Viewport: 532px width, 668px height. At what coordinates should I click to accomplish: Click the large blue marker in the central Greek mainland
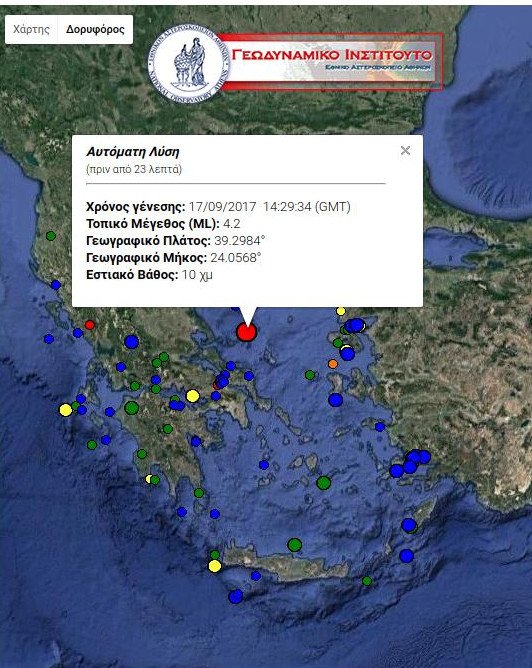(132, 342)
